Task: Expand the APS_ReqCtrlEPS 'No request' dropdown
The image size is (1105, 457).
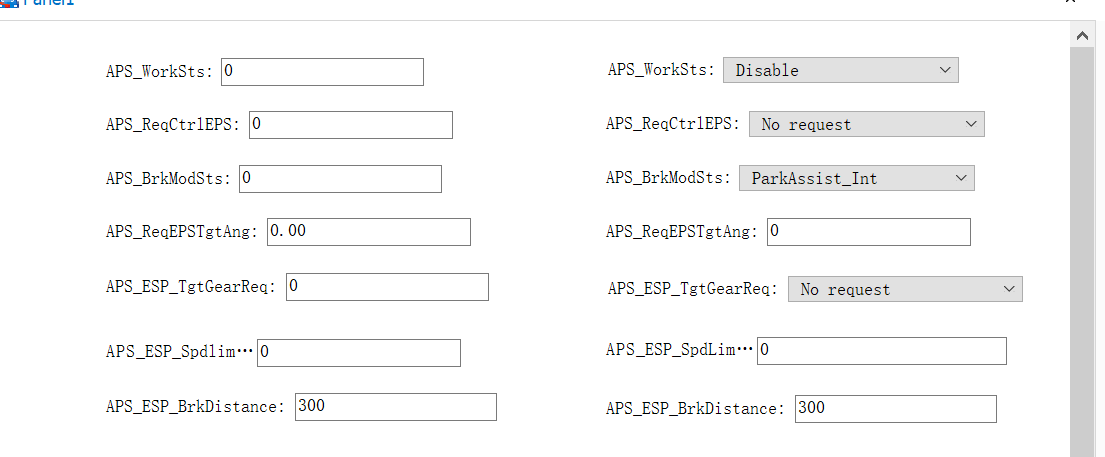Action: pyautogui.click(x=866, y=124)
